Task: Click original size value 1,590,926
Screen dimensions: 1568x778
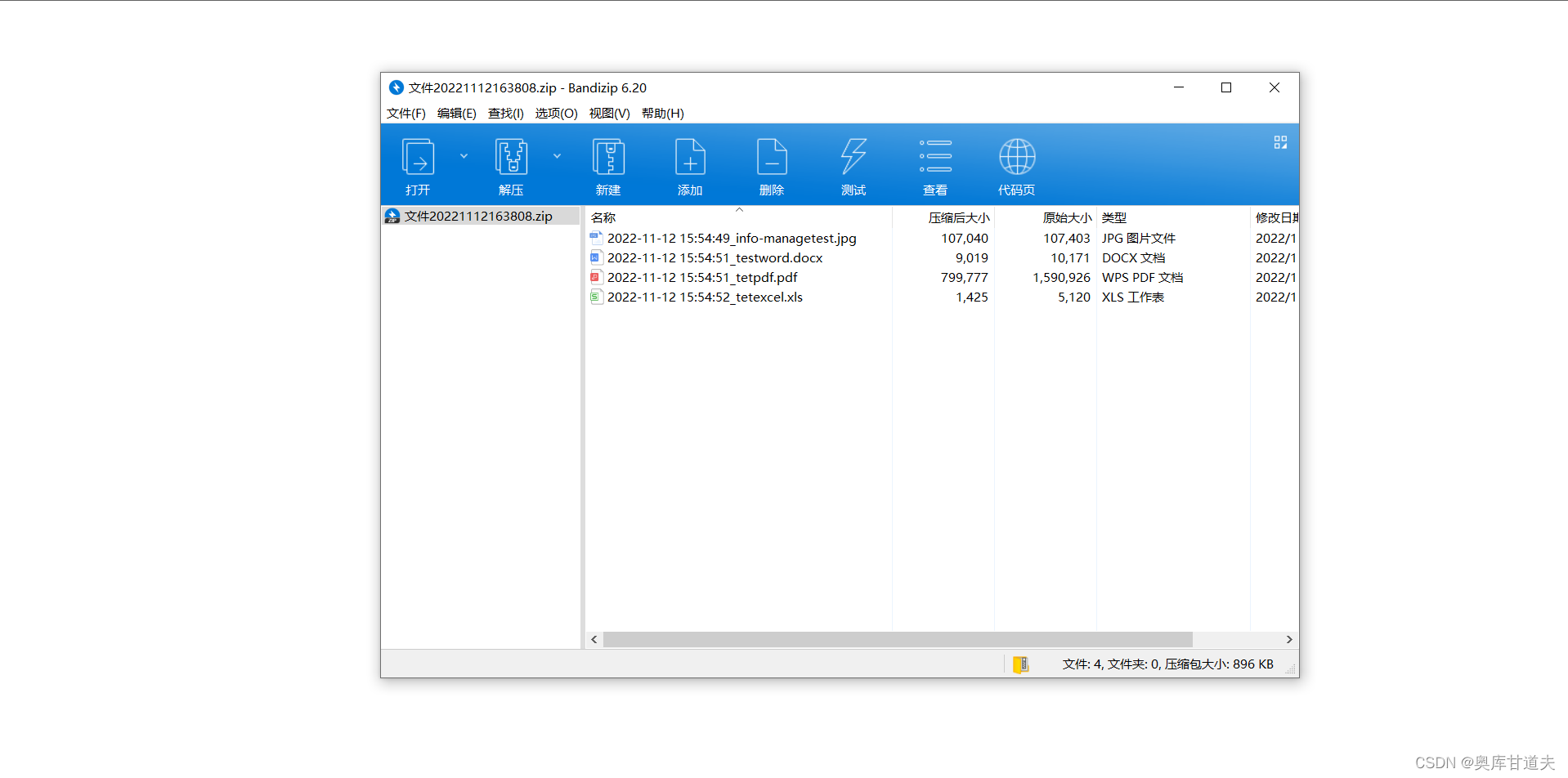Action: (x=1061, y=277)
